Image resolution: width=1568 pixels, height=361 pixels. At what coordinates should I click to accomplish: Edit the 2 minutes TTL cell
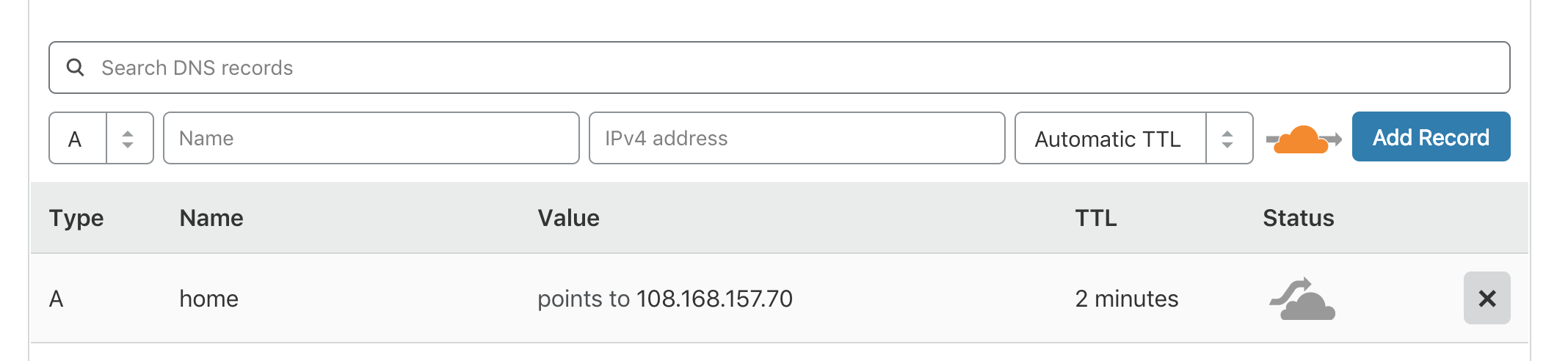click(1126, 299)
